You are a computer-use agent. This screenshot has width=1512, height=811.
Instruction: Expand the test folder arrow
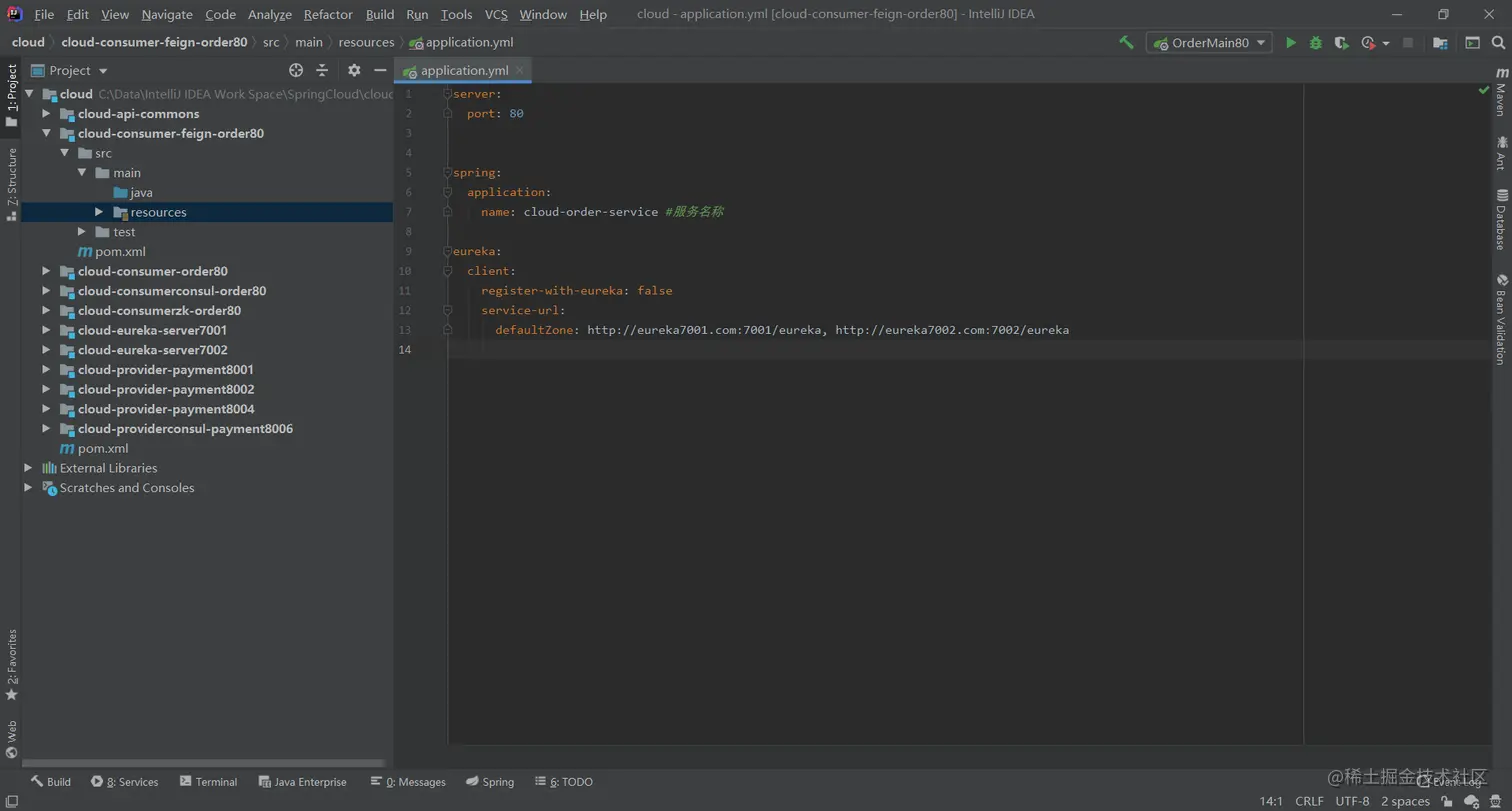pos(82,232)
